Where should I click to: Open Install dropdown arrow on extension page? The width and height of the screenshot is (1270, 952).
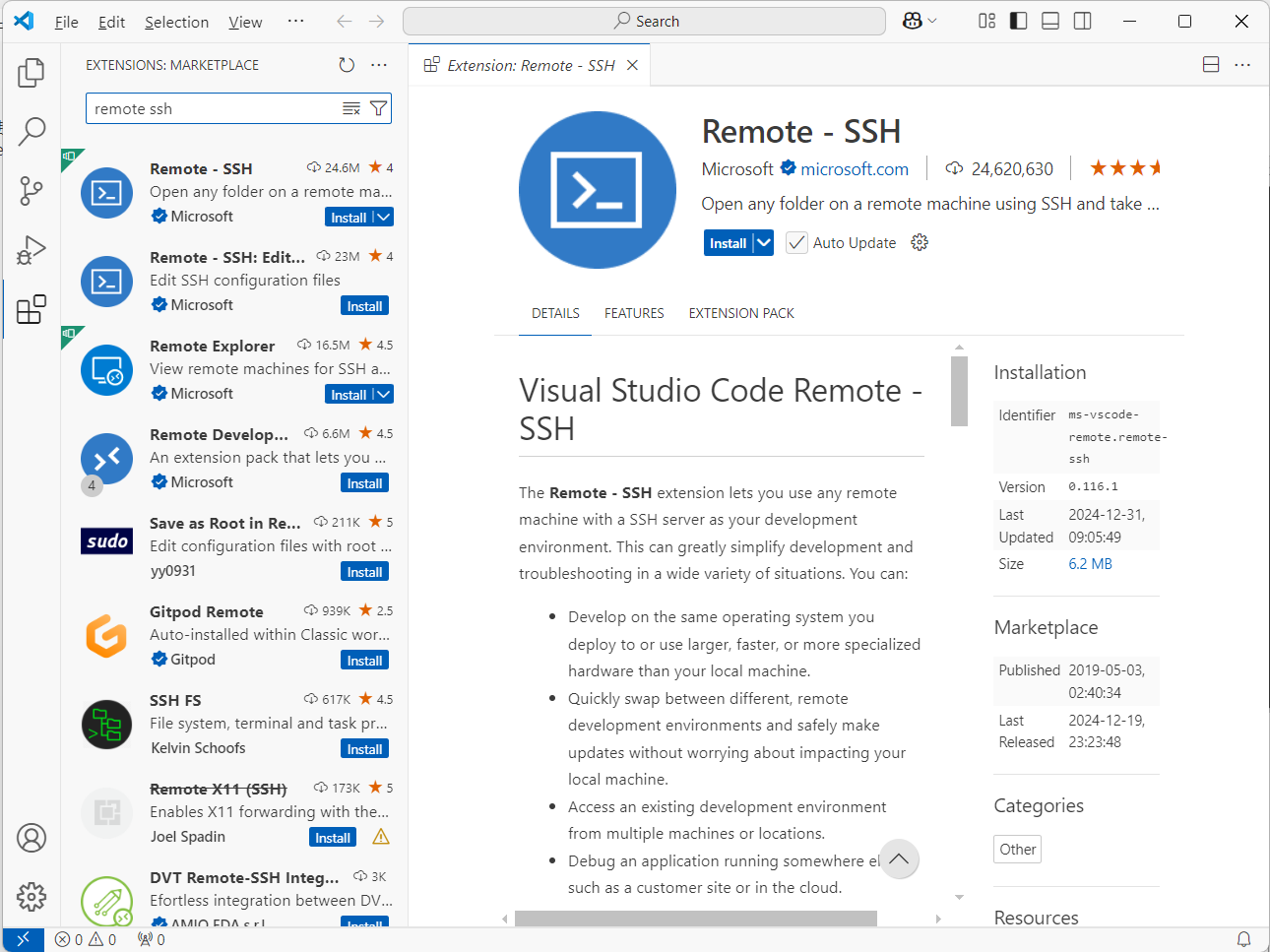pos(764,243)
